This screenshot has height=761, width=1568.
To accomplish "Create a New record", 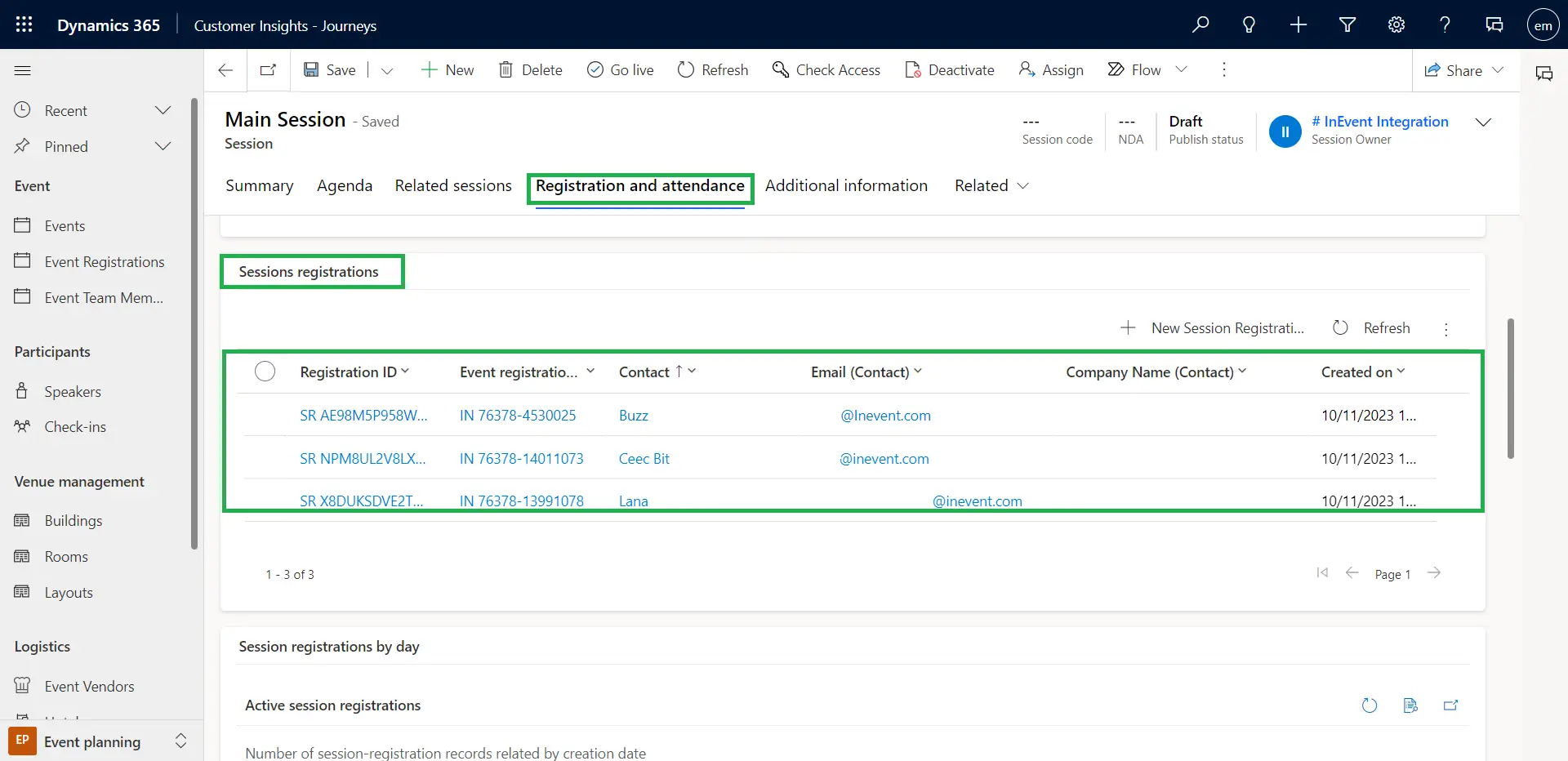I will [x=448, y=70].
